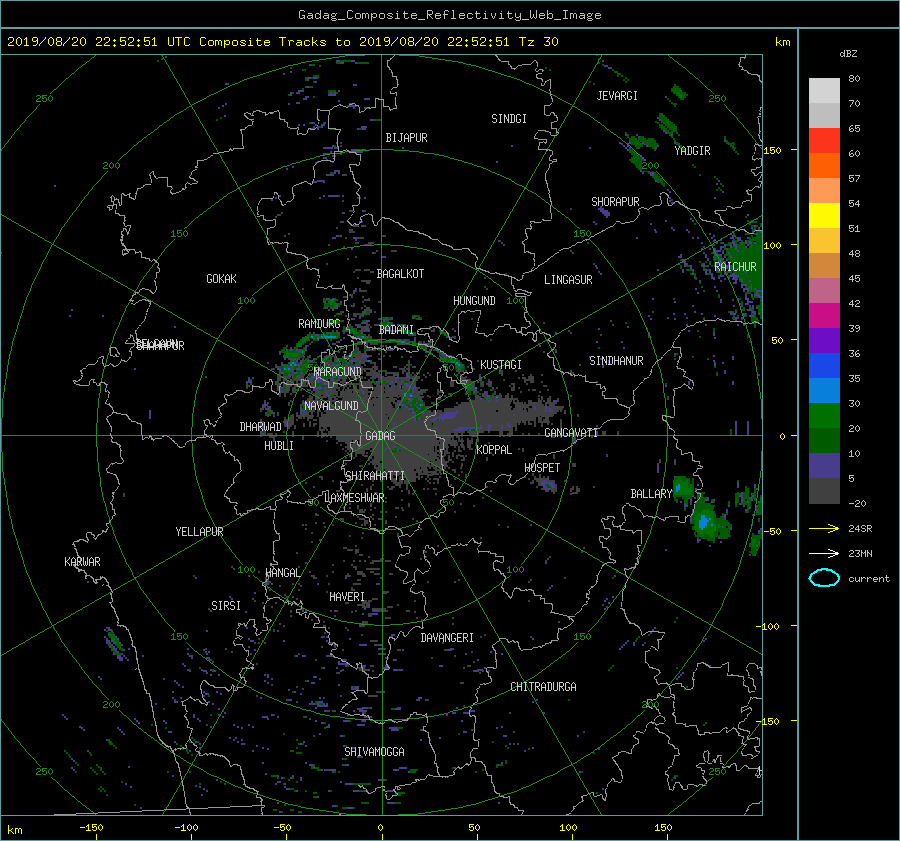Click the 150 km tick on right axis

[x=772, y=150]
